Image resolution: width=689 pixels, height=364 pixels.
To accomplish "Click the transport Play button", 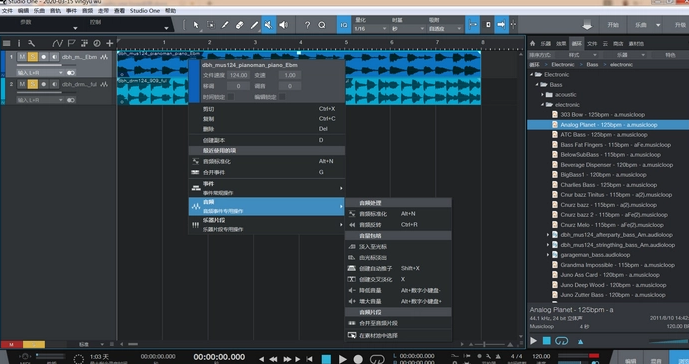I will pos(343,359).
